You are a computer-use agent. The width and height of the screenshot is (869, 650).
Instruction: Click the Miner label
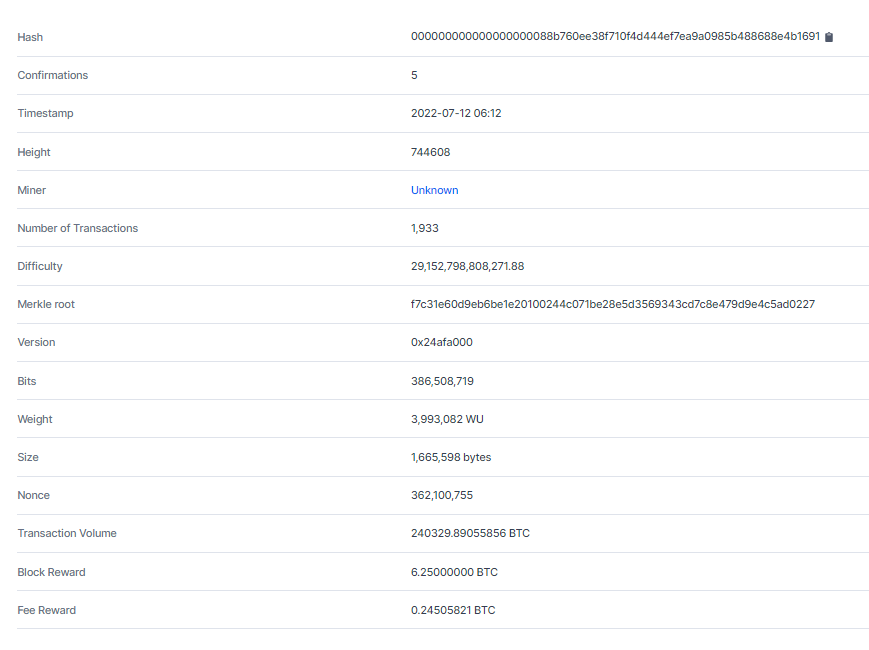click(32, 190)
